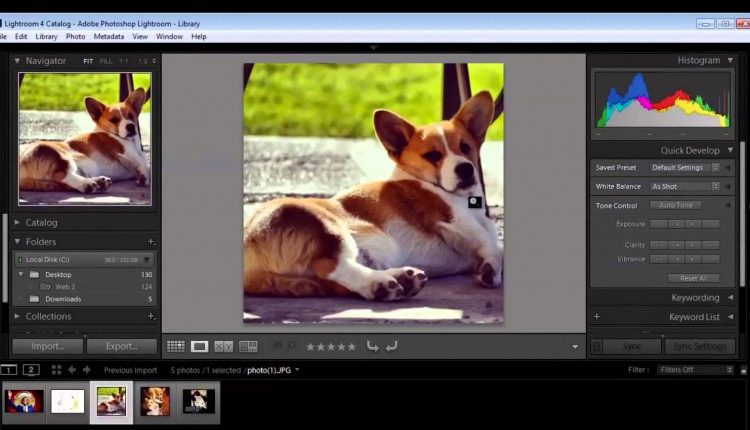Screen dimensions: 750x430
Task: Click the Sync button
Action: click(632, 346)
